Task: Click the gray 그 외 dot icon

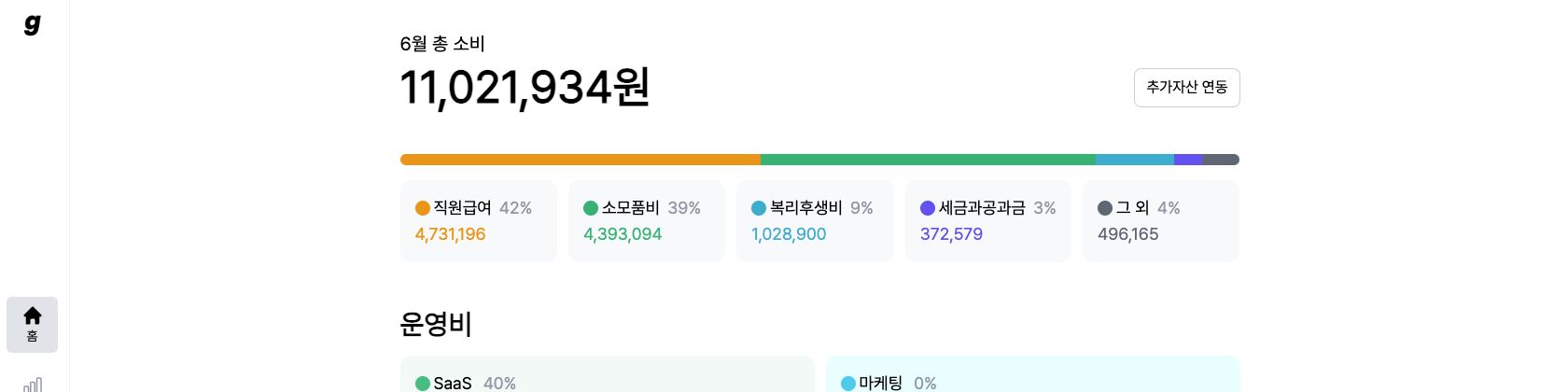Action: point(1105,208)
